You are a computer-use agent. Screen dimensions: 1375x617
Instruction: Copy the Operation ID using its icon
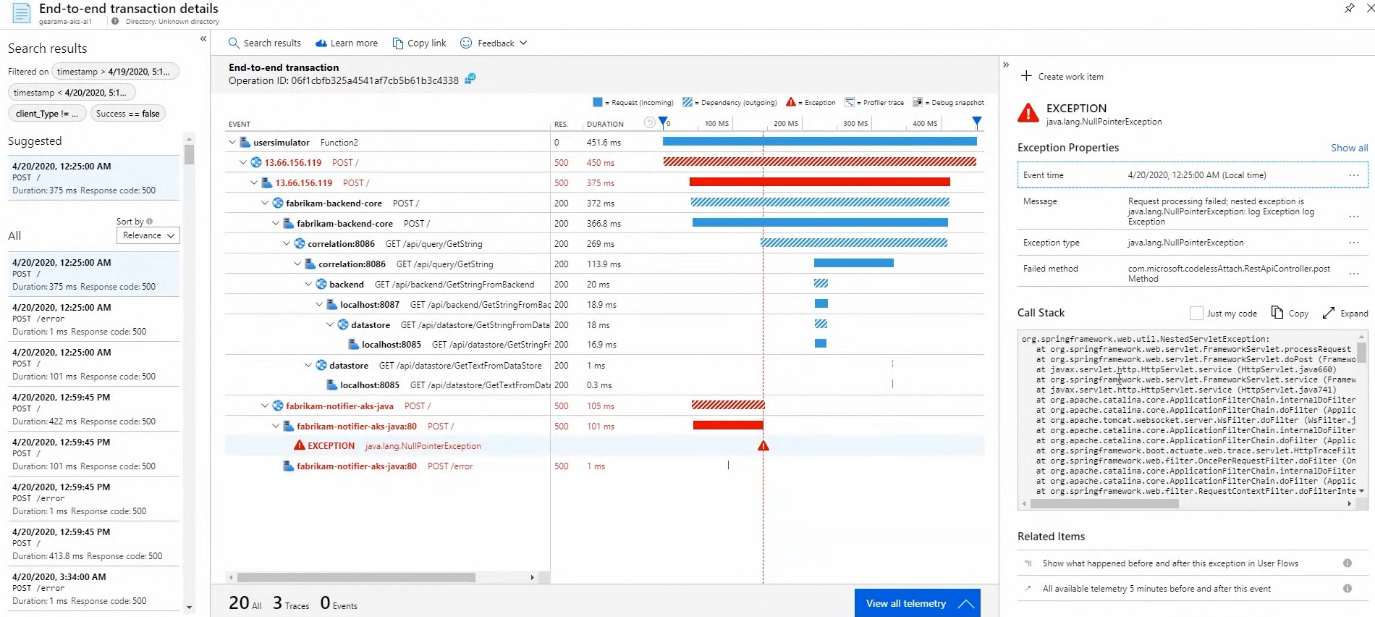pos(470,79)
